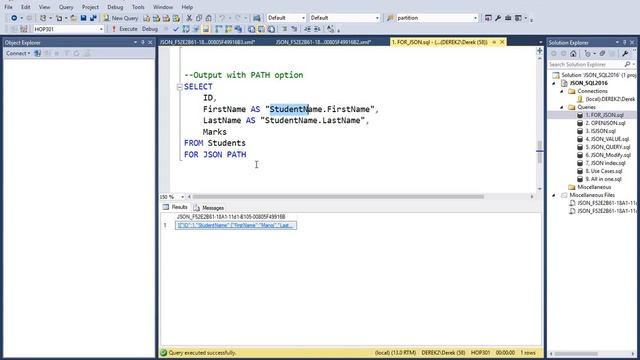Collapse the JSON_SQL2016 project node
The height and width of the screenshot is (360, 640).
tap(554, 83)
